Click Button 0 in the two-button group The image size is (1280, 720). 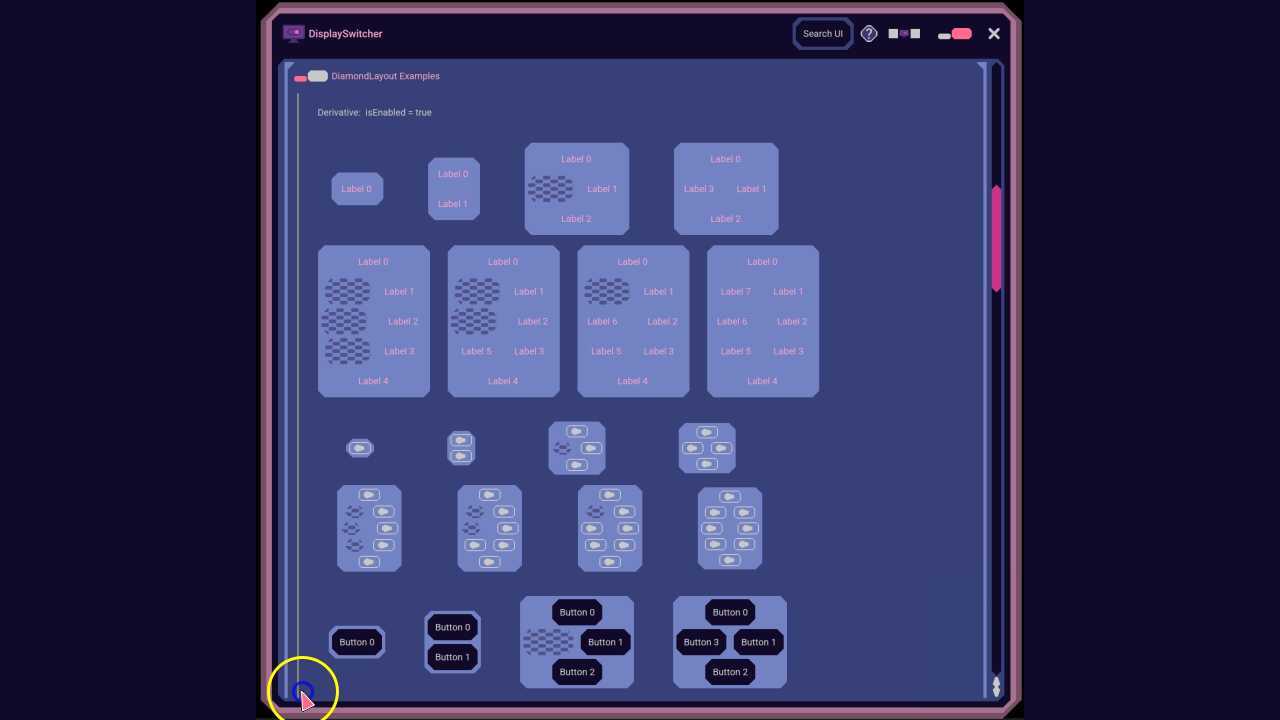(452, 627)
